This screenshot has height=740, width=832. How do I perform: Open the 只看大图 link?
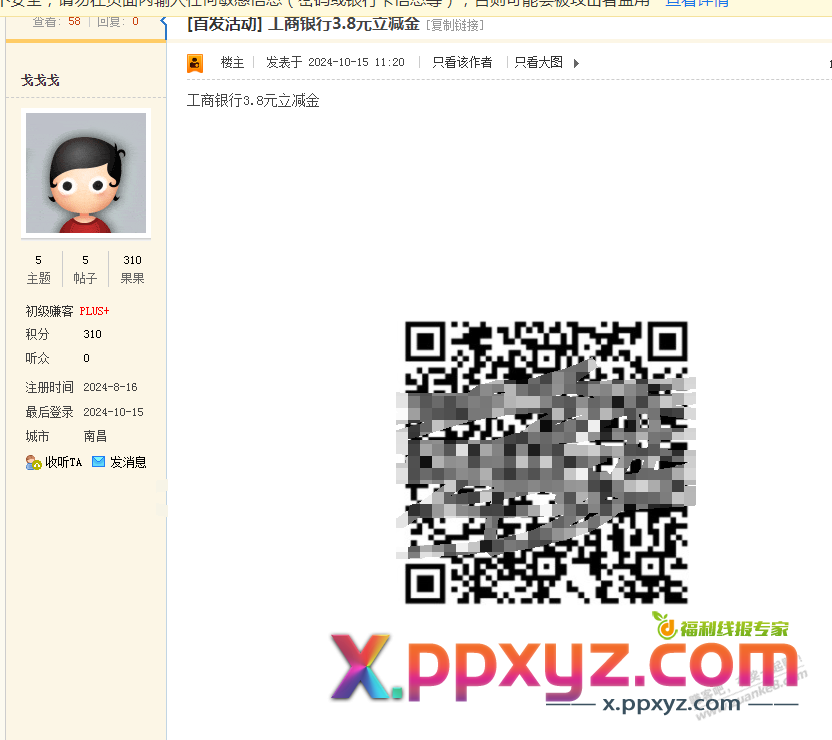pos(539,63)
